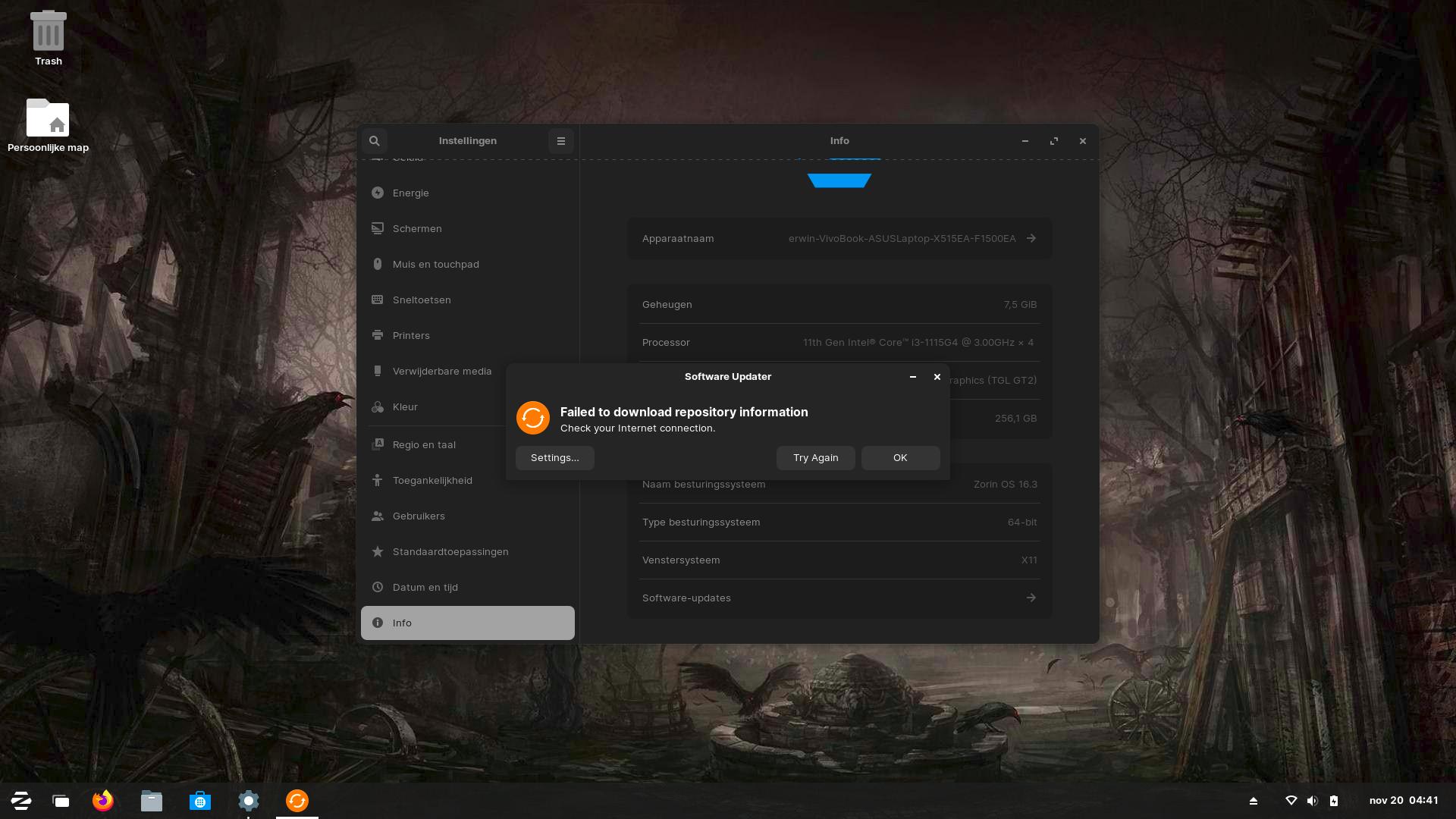The height and width of the screenshot is (819, 1456).
Task: Click the 256,1 GB disk capacity value
Action: (1015, 418)
